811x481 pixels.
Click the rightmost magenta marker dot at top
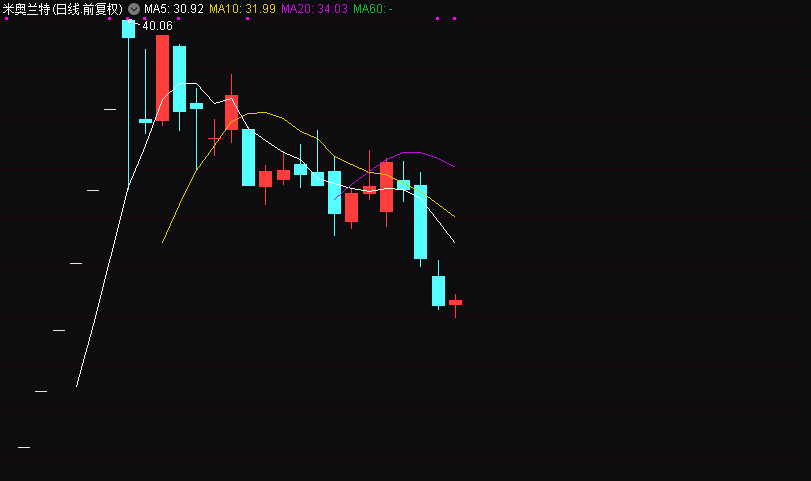point(454,18)
